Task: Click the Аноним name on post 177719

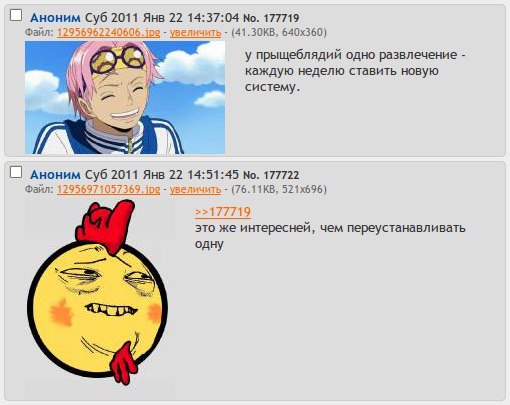Action: [55, 18]
